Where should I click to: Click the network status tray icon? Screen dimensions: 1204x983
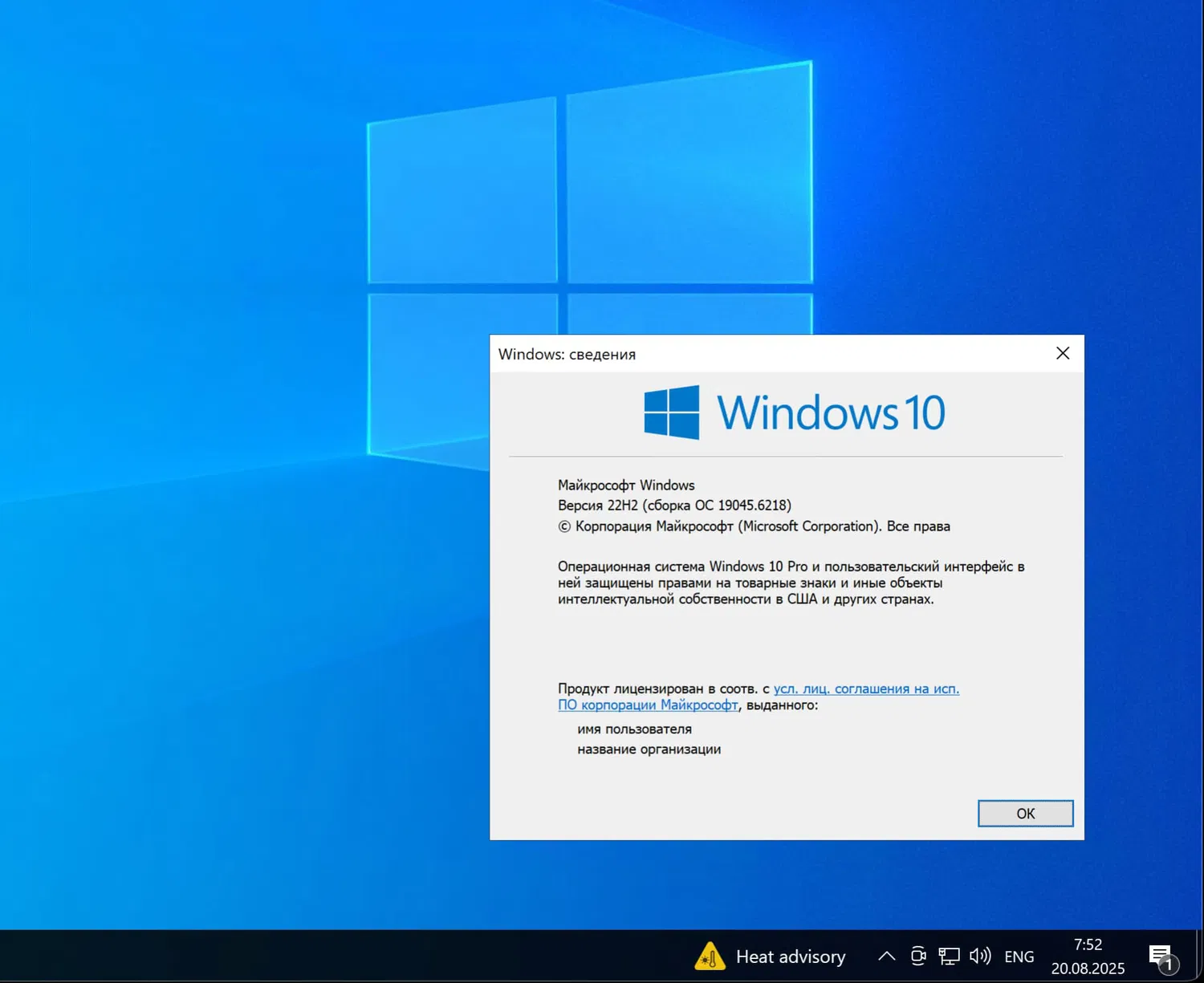click(949, 956)
